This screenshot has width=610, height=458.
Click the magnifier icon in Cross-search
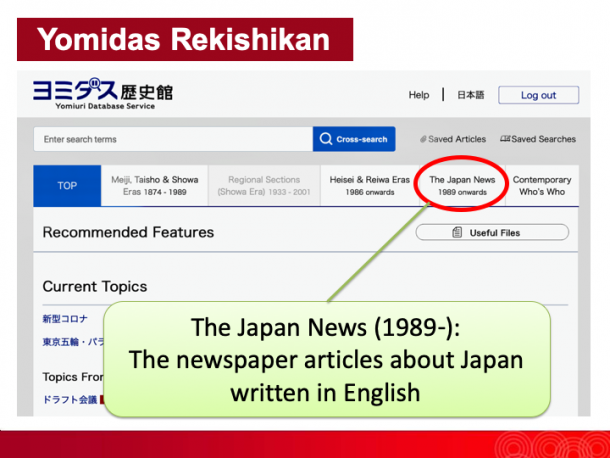point(326,139)
